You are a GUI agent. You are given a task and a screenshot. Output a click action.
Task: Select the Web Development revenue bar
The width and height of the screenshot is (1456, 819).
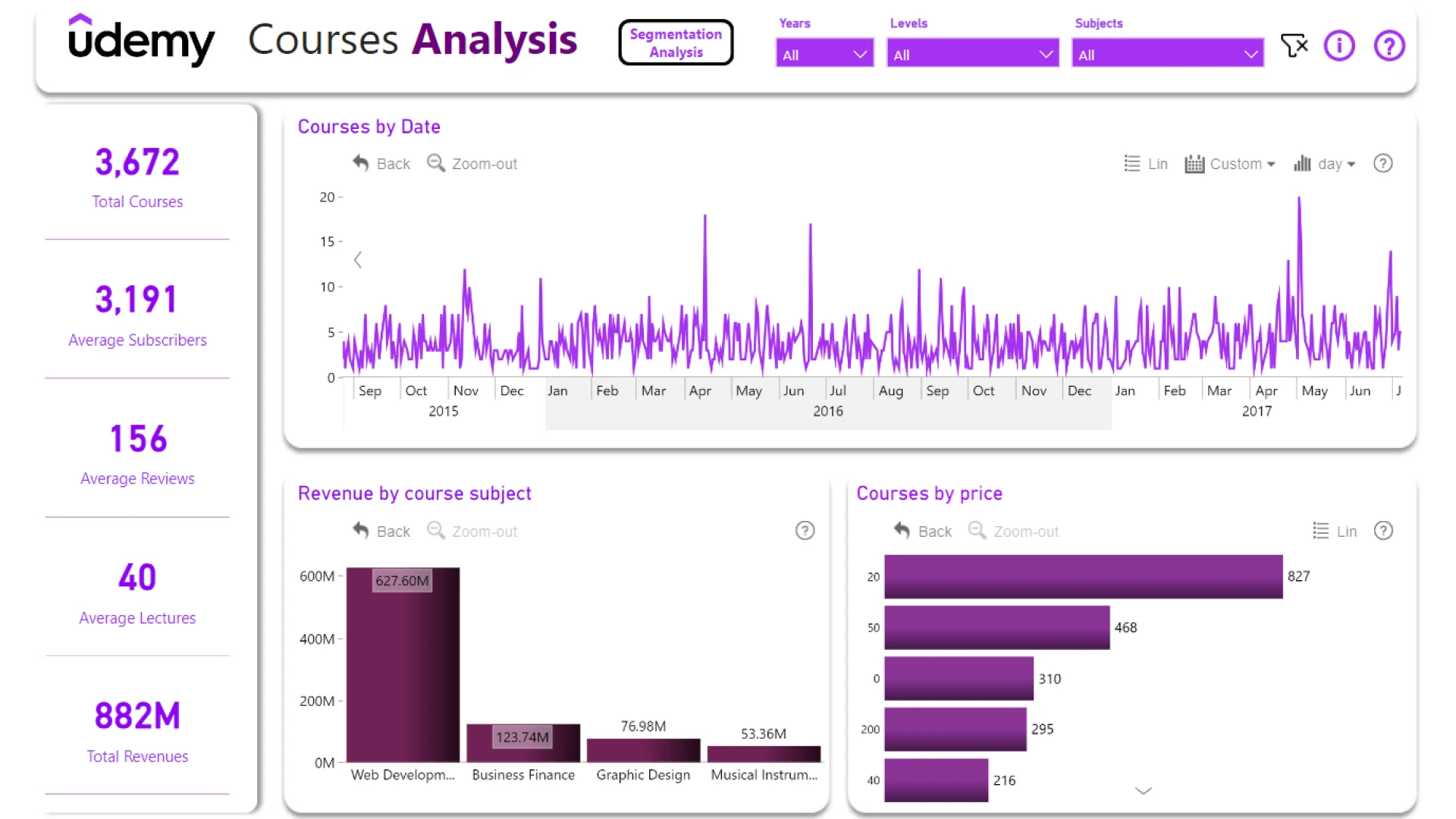403,664
